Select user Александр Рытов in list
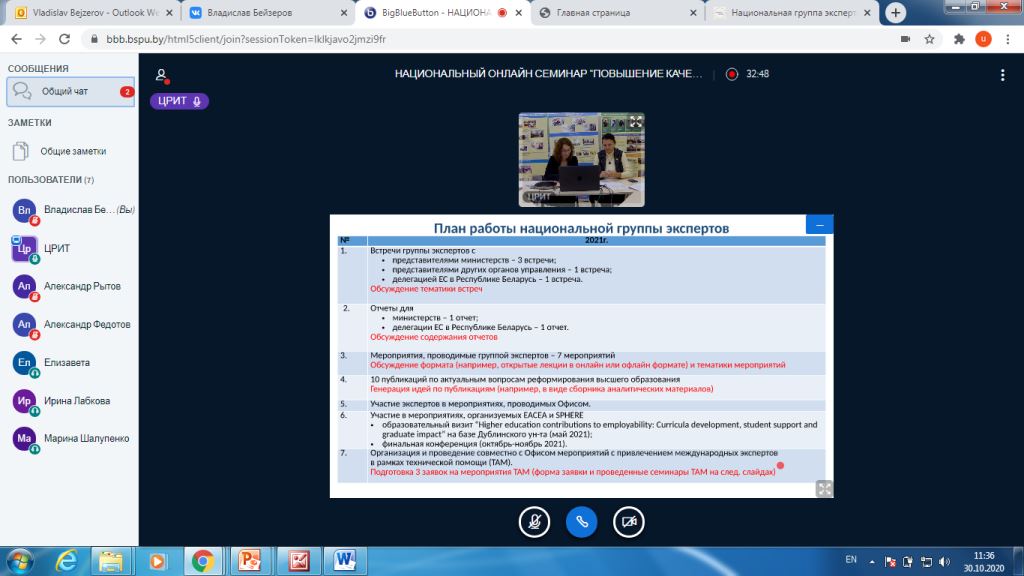The height and width of the screenshot is (576, 1024). pos(80,286)
